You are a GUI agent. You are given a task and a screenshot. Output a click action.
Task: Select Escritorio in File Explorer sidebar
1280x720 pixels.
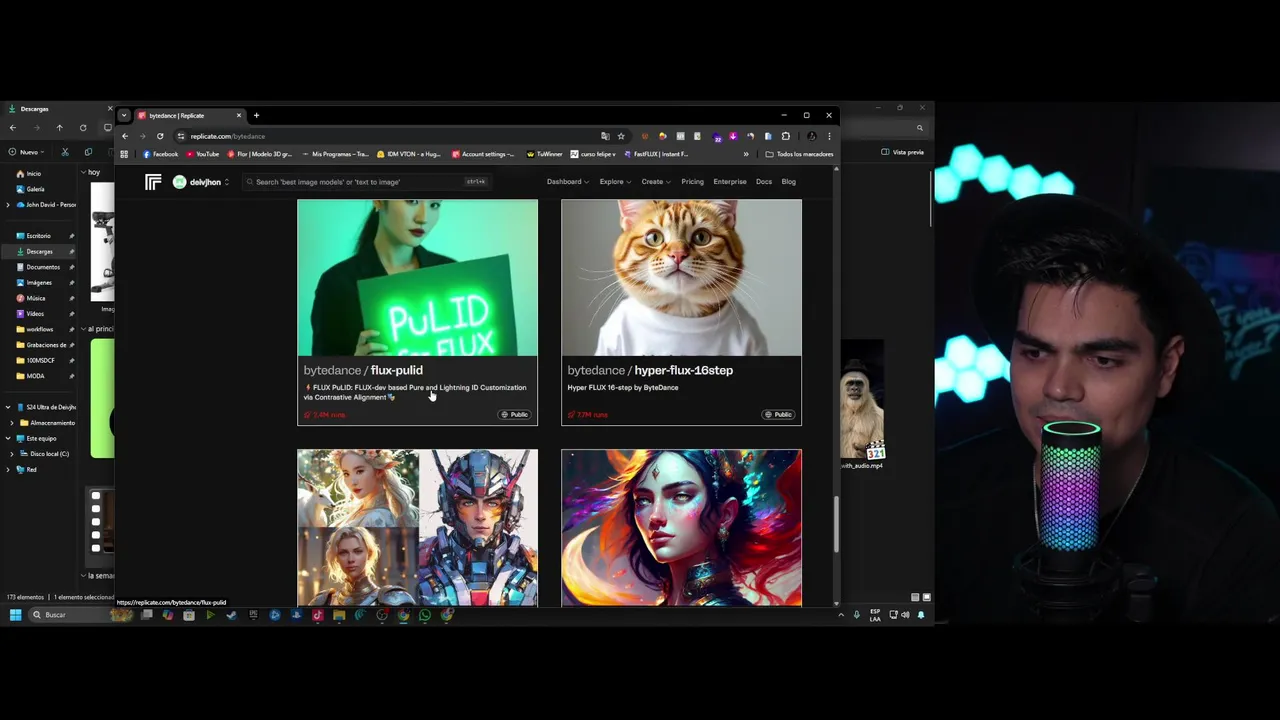coord(34,236)
